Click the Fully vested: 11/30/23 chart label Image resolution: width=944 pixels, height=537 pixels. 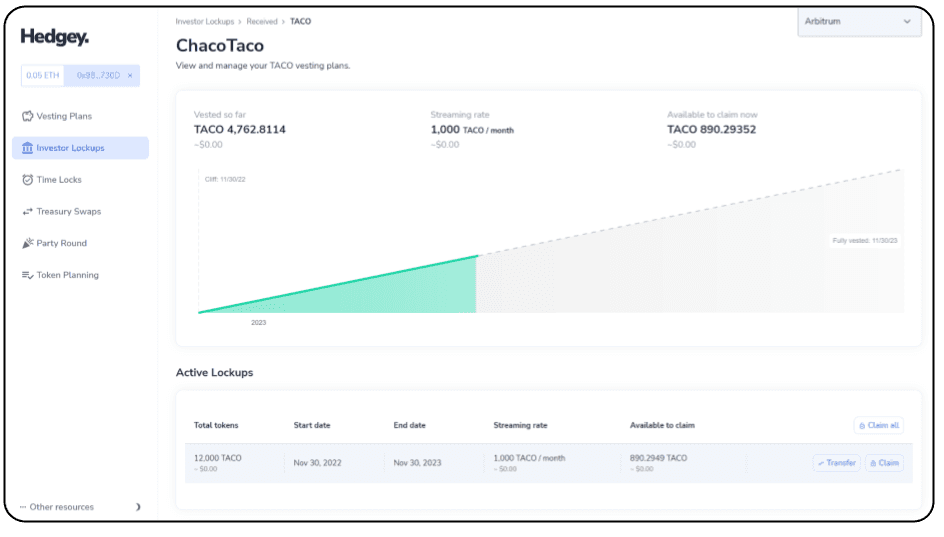[x=865, y=241]
